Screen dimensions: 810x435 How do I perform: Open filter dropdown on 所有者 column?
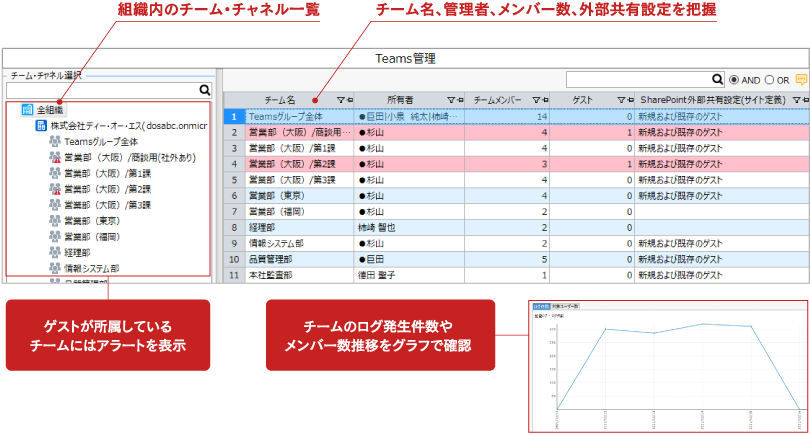(x=452, y=100)
